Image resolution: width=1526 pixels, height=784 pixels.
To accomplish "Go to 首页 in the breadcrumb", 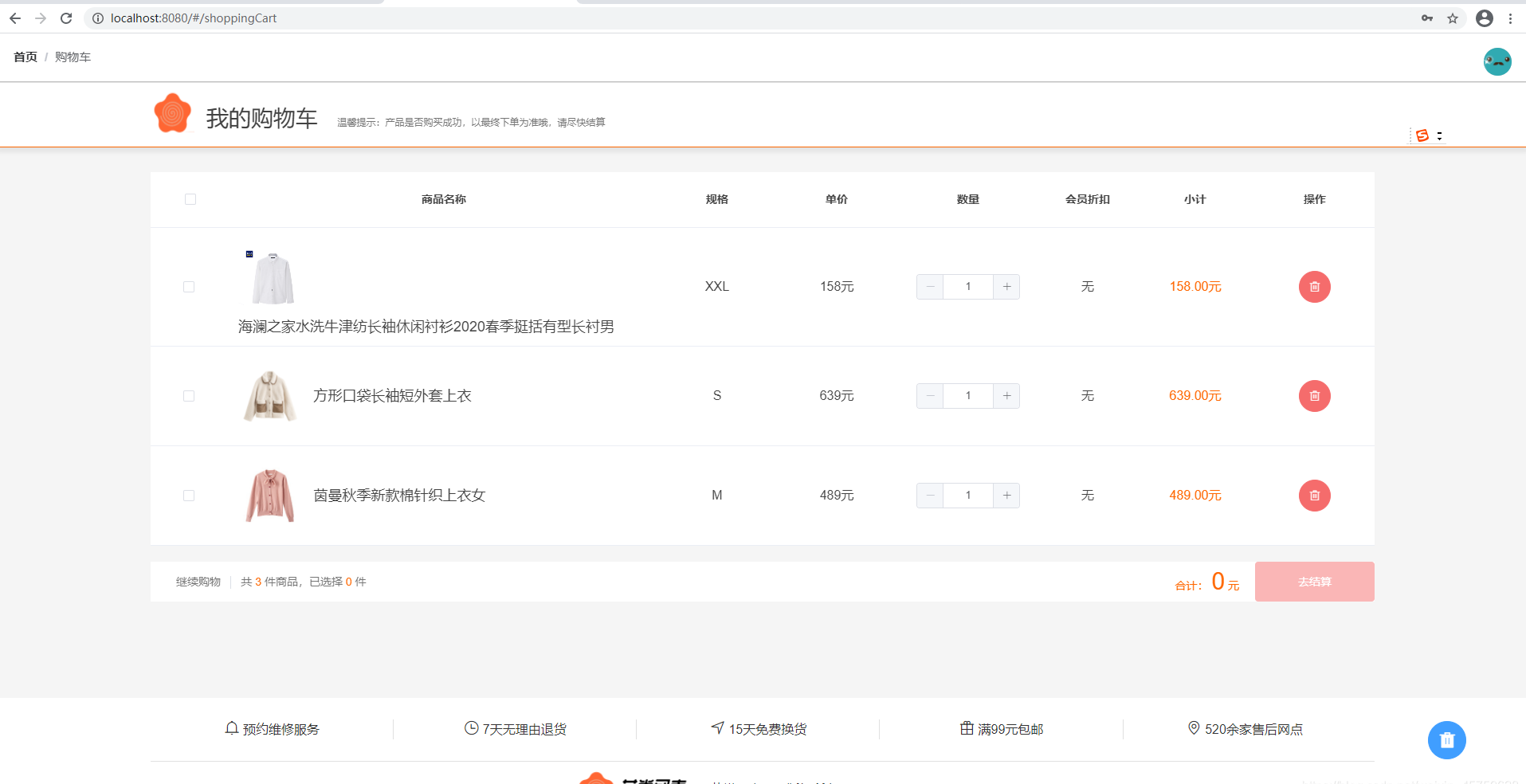I will pyautogui.click(x=25, y=57).
